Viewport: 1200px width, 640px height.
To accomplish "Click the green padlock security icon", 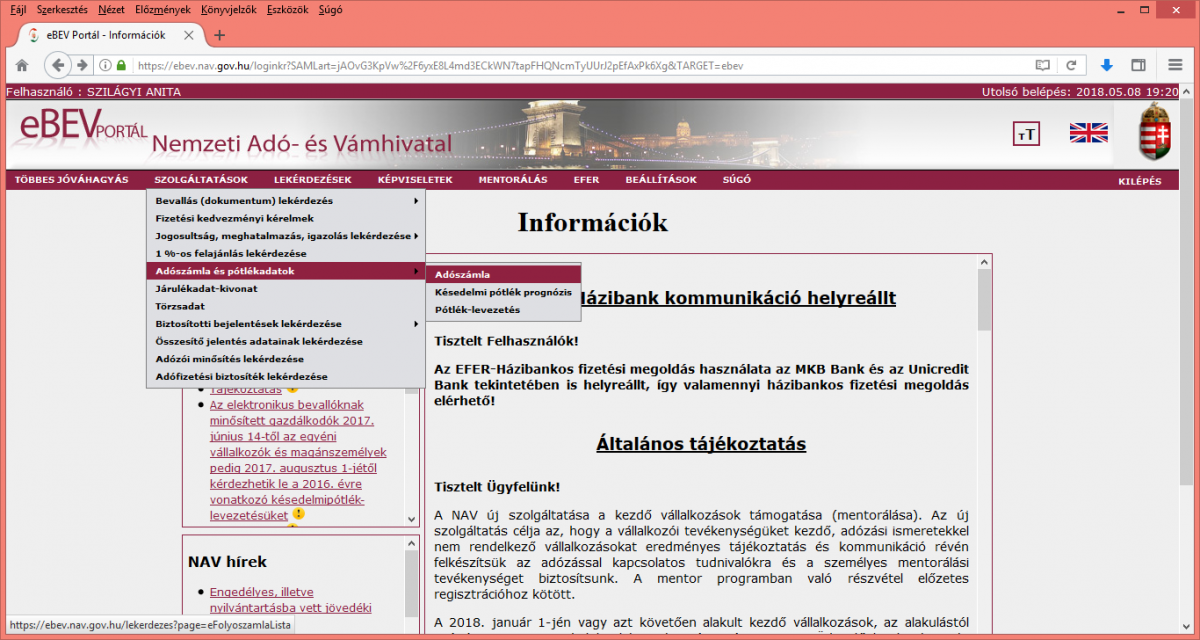I will click(122, 66).
